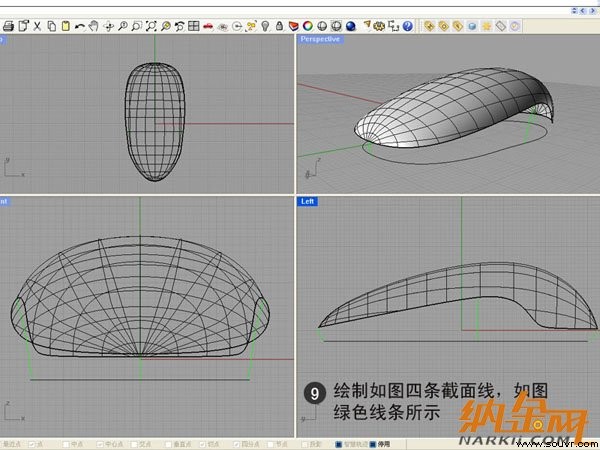The height and width of the screenshot is (450, 600).
Task: Select the Zoom dynamic magnifier tool
Action: pyautogui.click(x=122, y=26)
